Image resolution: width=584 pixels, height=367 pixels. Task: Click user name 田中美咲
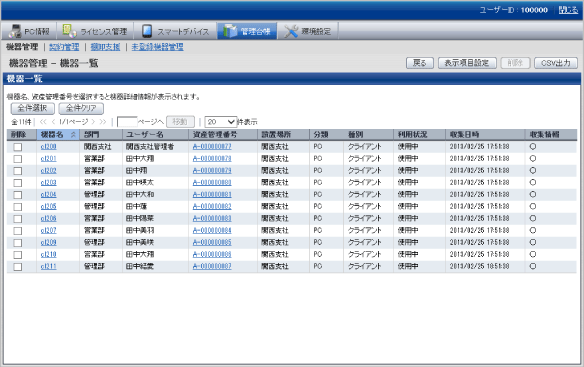140,243
